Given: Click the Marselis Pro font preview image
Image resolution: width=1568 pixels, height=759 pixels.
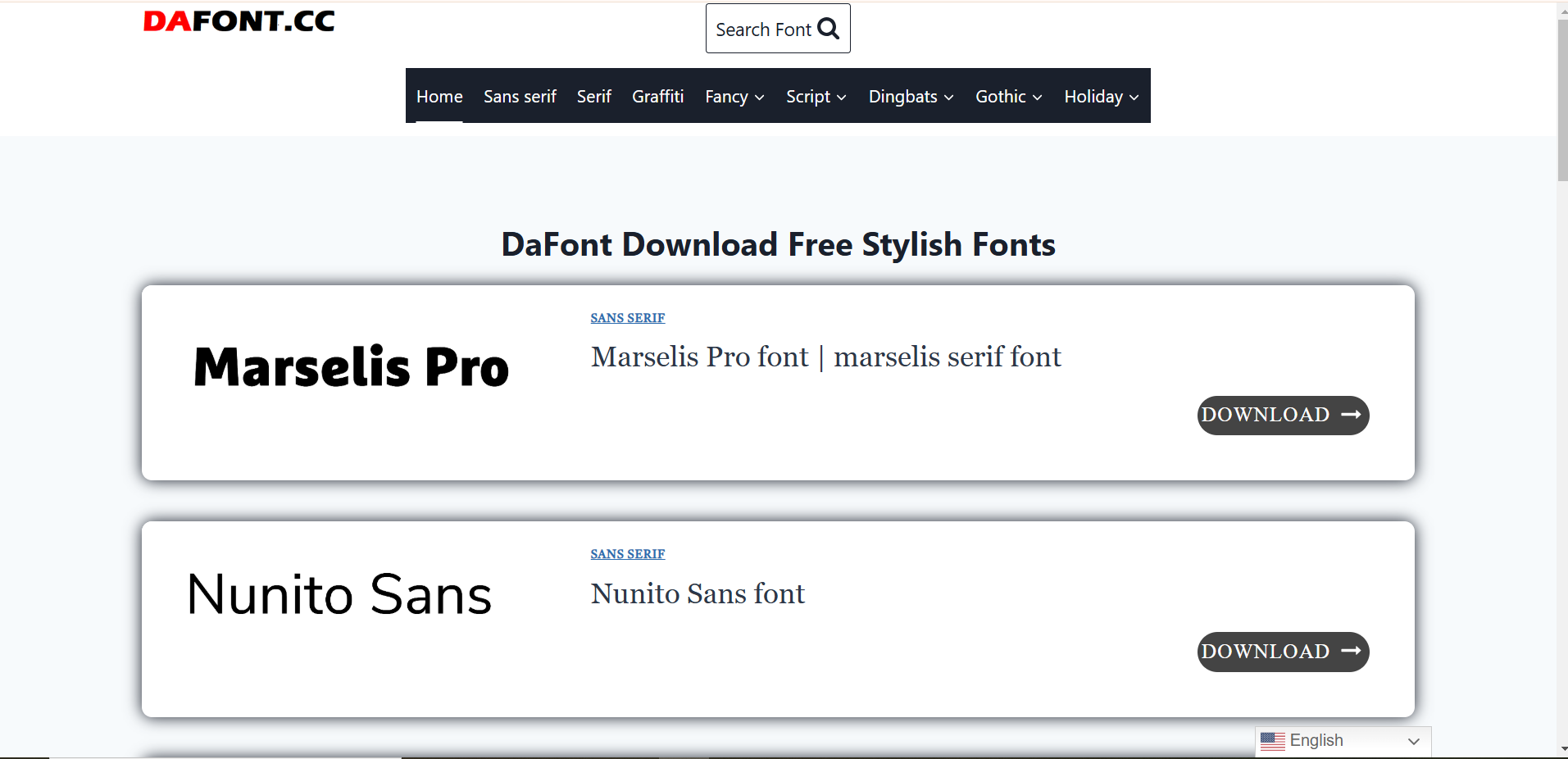Looking at the screenshot, I should pyautogui.click(x=352, y=366).
